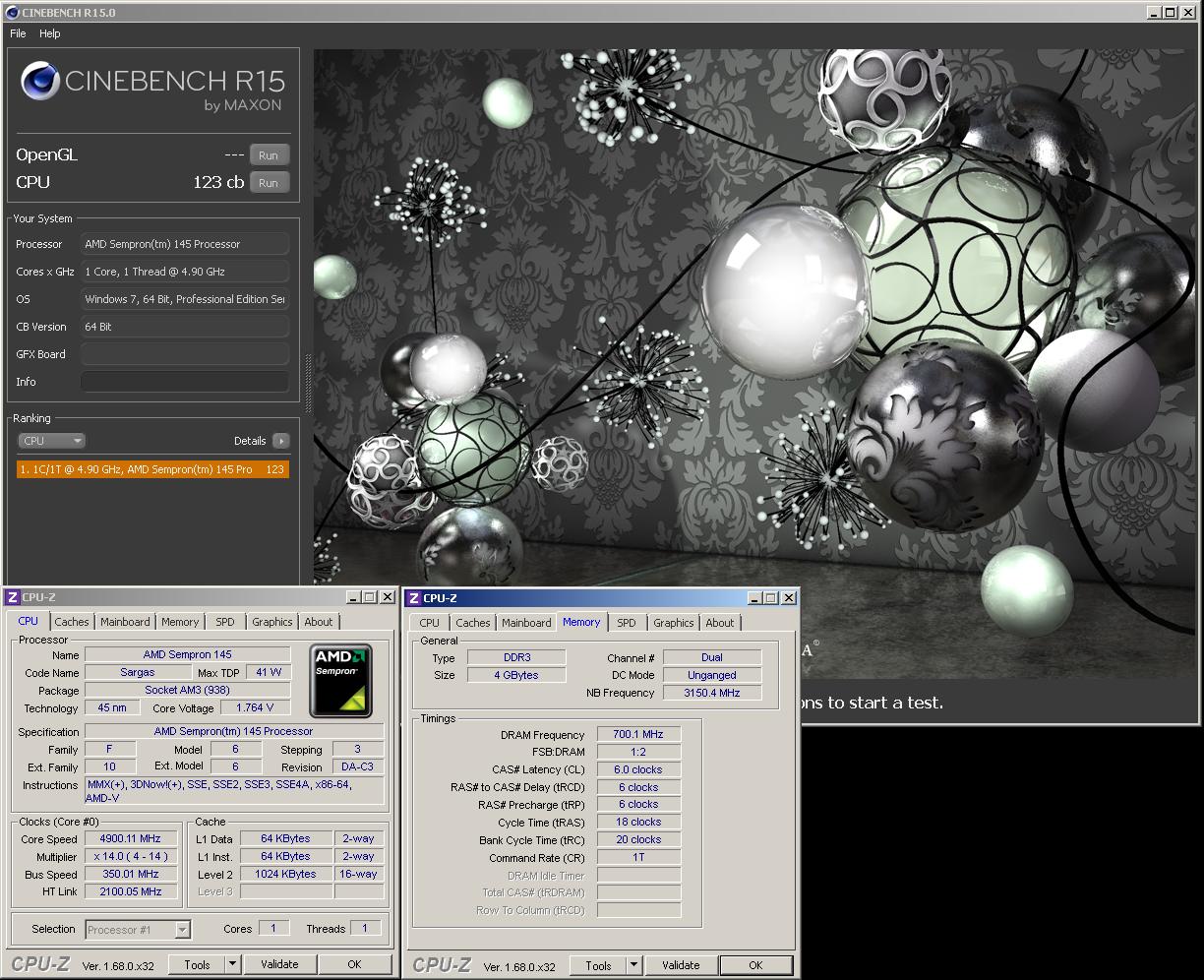Click the Core Voltage 1.764 V value

[256, 708]
